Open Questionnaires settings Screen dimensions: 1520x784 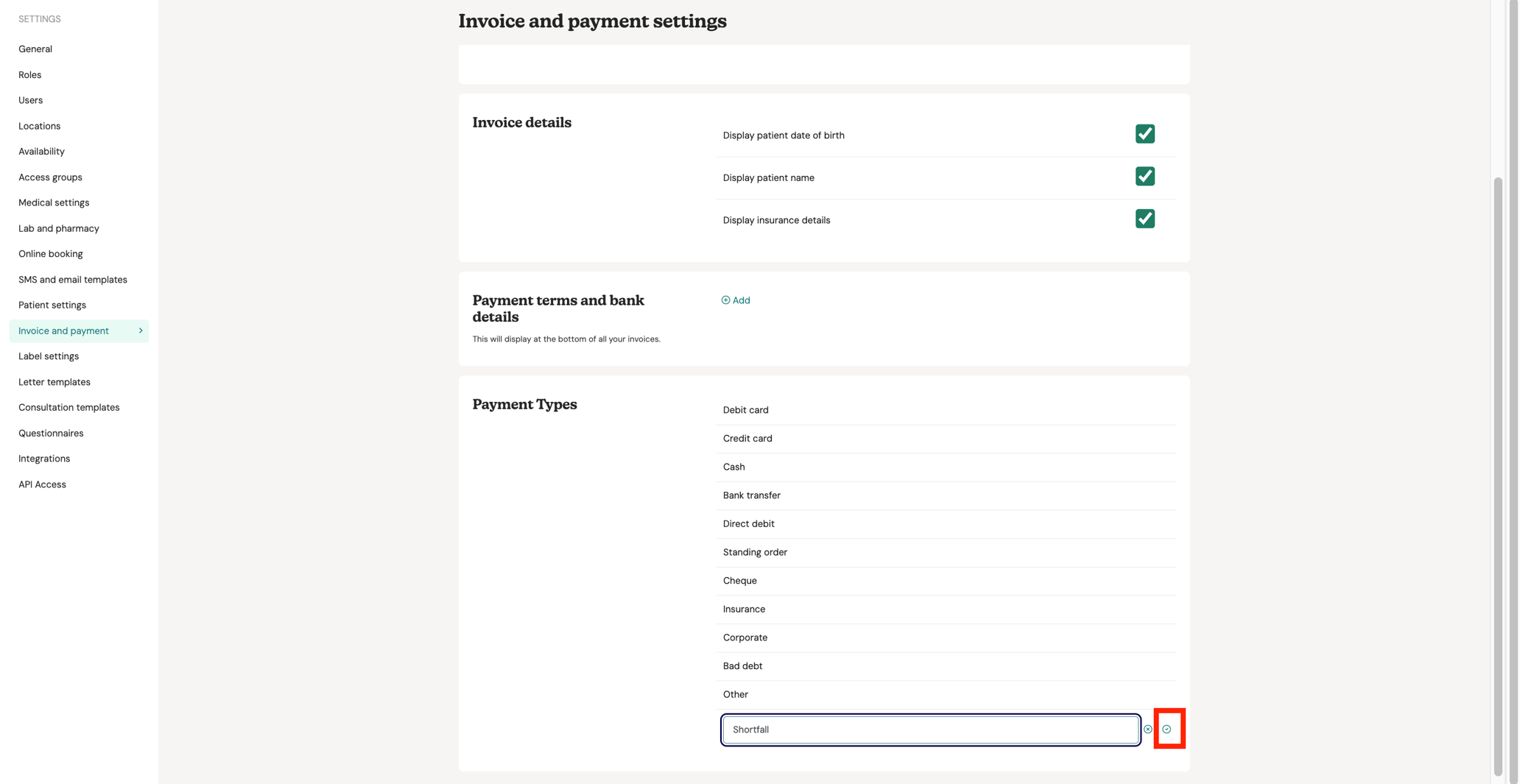click(x=50, y=433)
